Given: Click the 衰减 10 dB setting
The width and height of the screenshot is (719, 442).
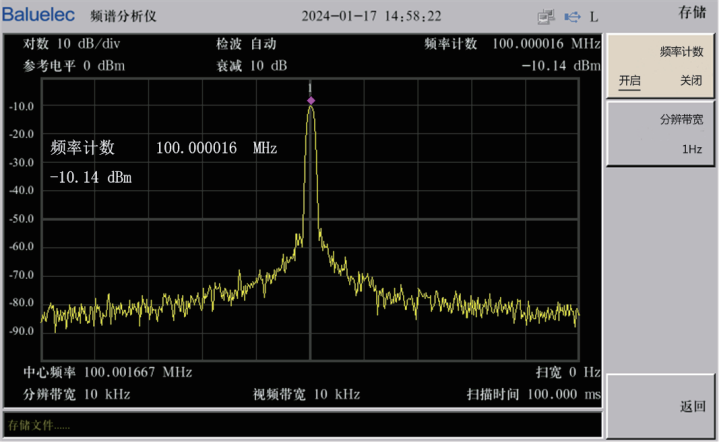Looking at the screenshot, I should pos(252,65).
